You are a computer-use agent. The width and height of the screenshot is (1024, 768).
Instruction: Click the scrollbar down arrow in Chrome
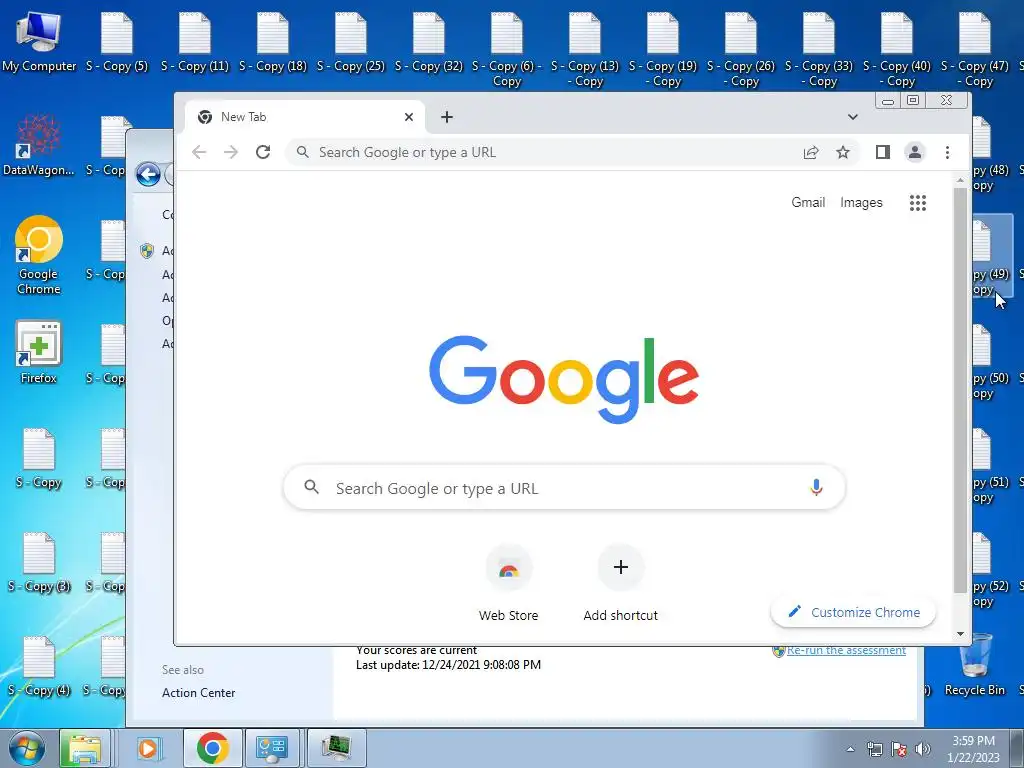[960, 633]
